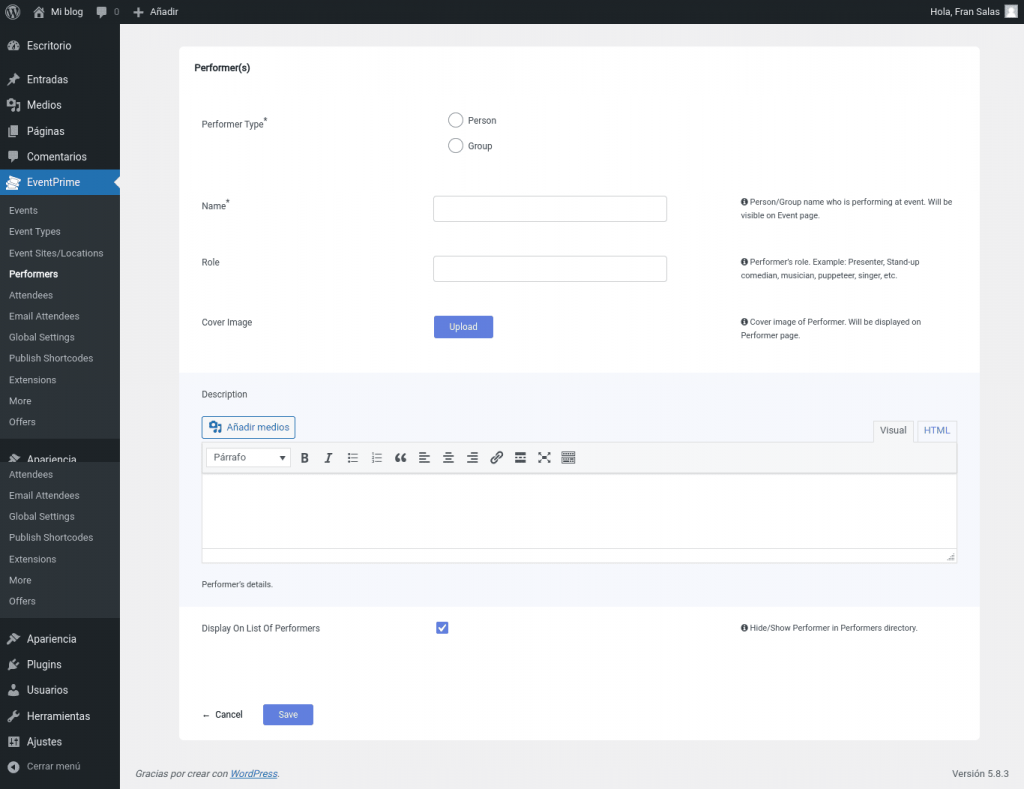Image resolution: width=1024 pixels, height=789 pixels.
Task: Align description text left
Action: pos(424,458)
